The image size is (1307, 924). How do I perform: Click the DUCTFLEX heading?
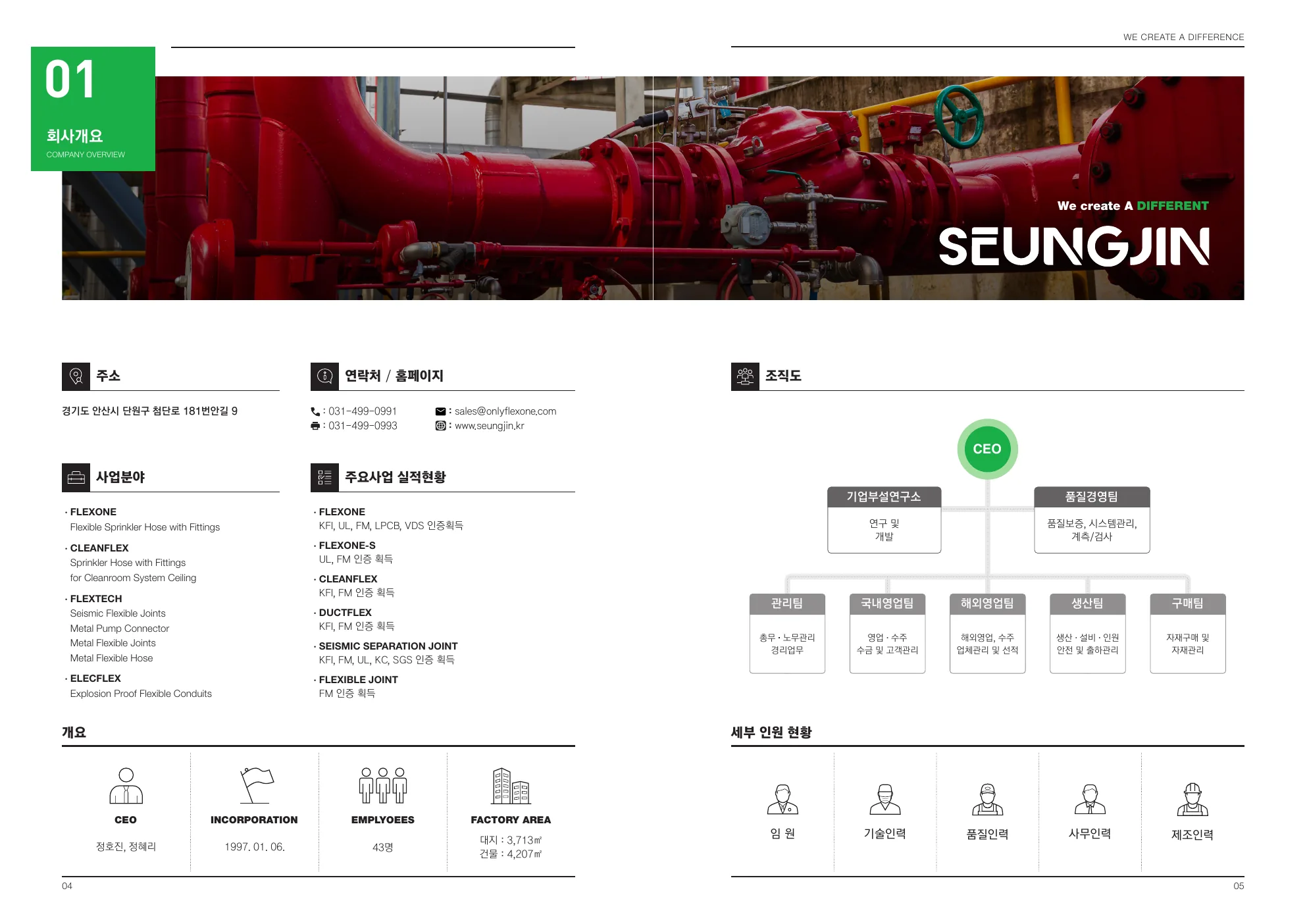pyautogui.click(x=345, y=613)
